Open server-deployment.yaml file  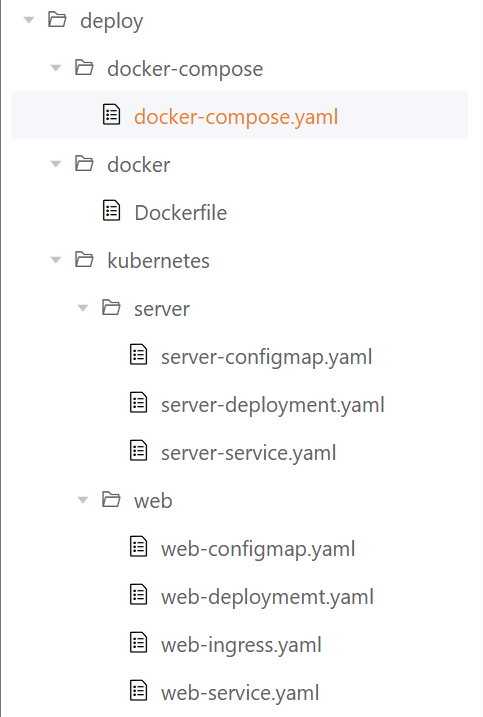coord(273,405)
